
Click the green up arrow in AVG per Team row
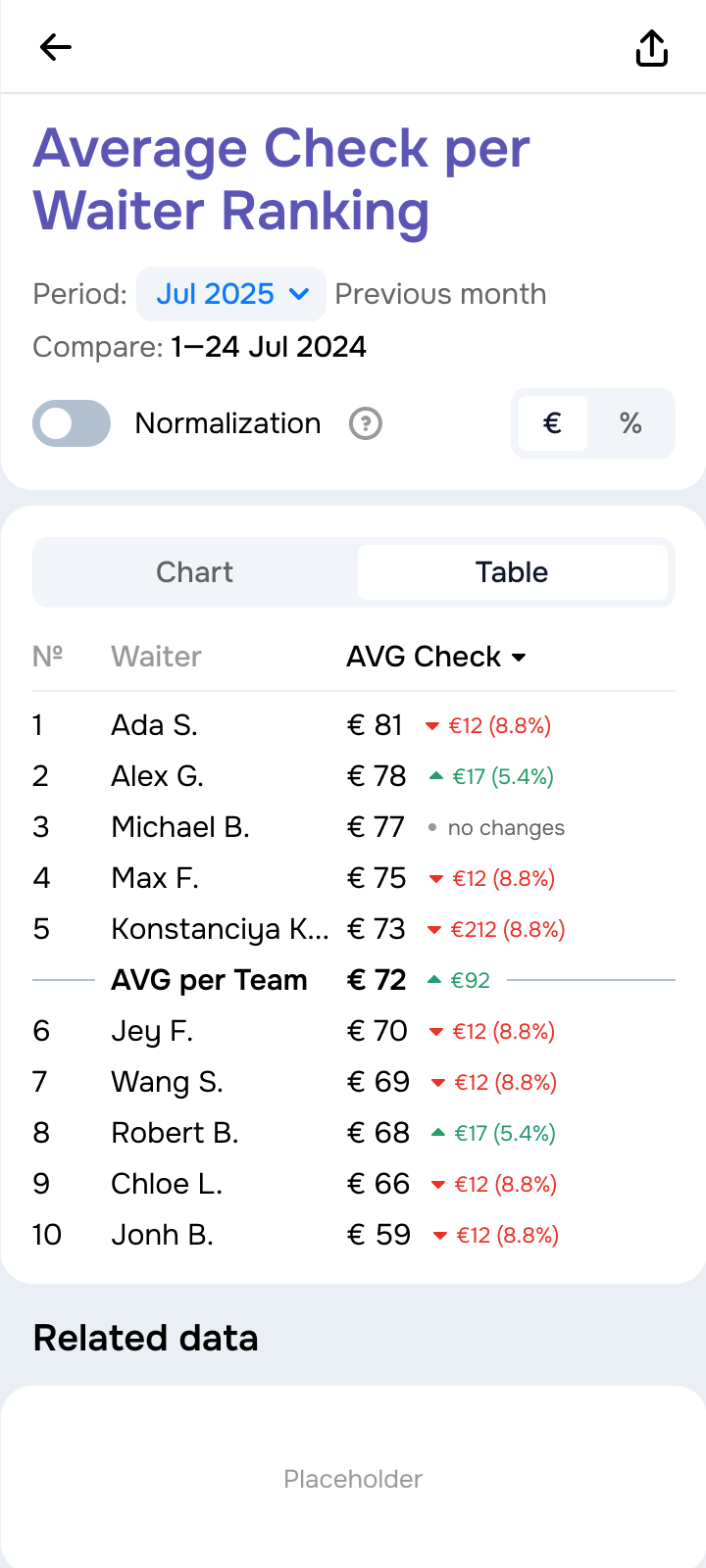434,980
